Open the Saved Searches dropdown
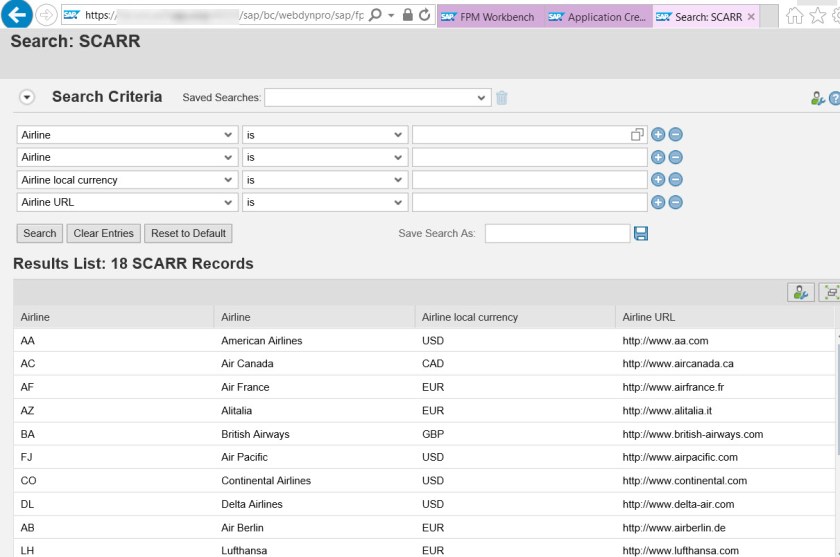Viewport: 840px width, 557px height. [376, 98]
